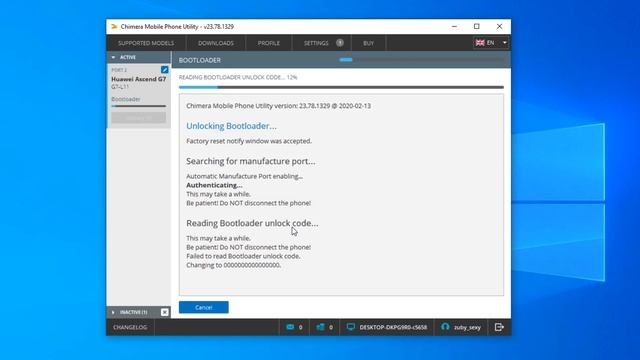Click the zuby_sexy username
Image resolution: width=640 pixels, height=360 pixels.
pyautogui.click(x=467, y=327)
